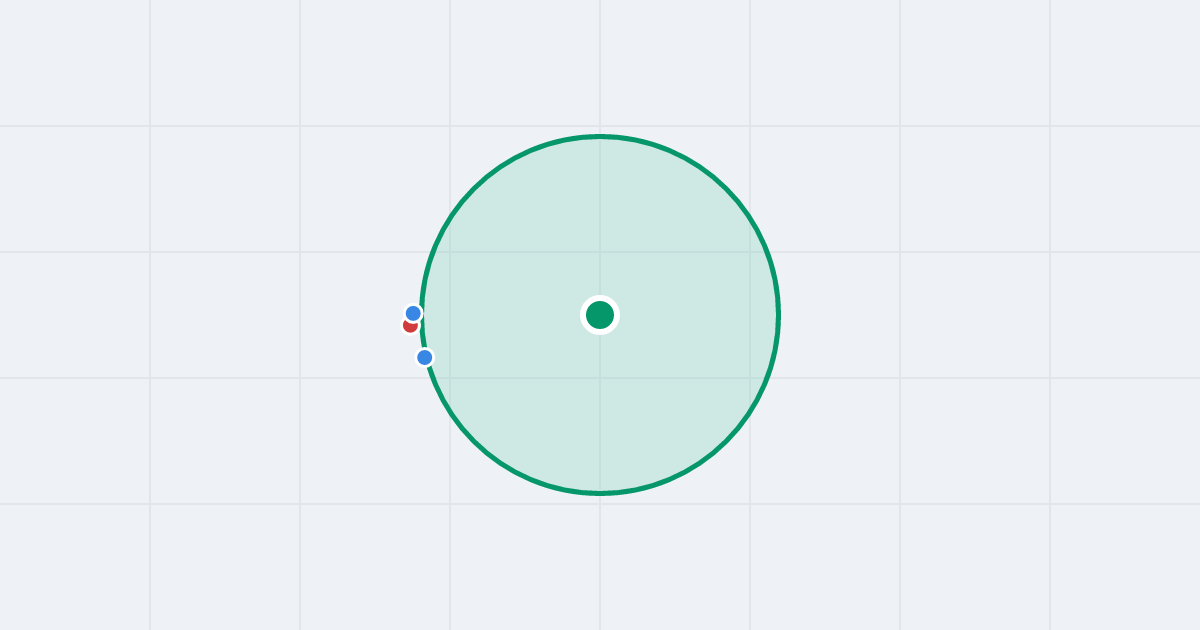This screenshot has width=1200, height=630.
Task: Select the lower blue point on circle edge
Action: pyautogui.click(x=425, y=357)
